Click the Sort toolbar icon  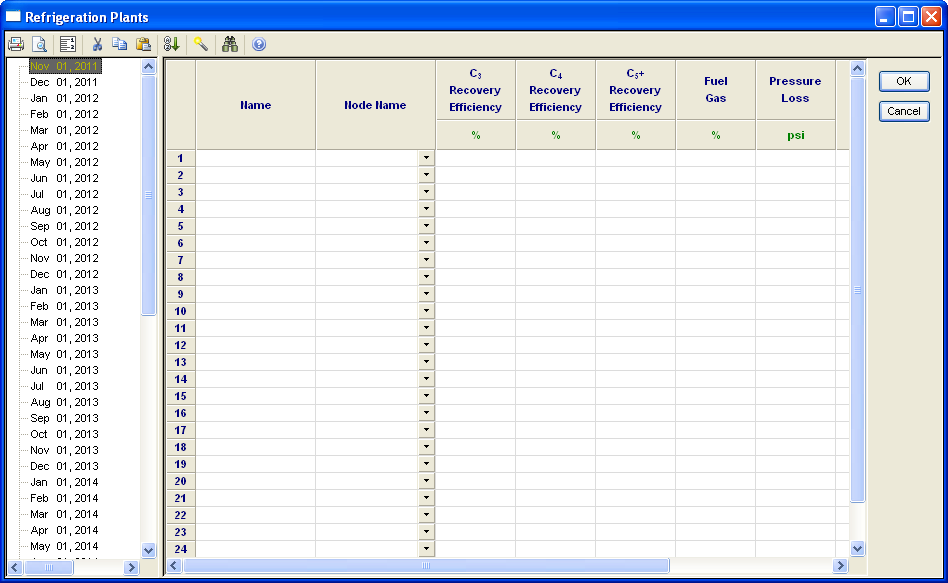click(171, 44)
